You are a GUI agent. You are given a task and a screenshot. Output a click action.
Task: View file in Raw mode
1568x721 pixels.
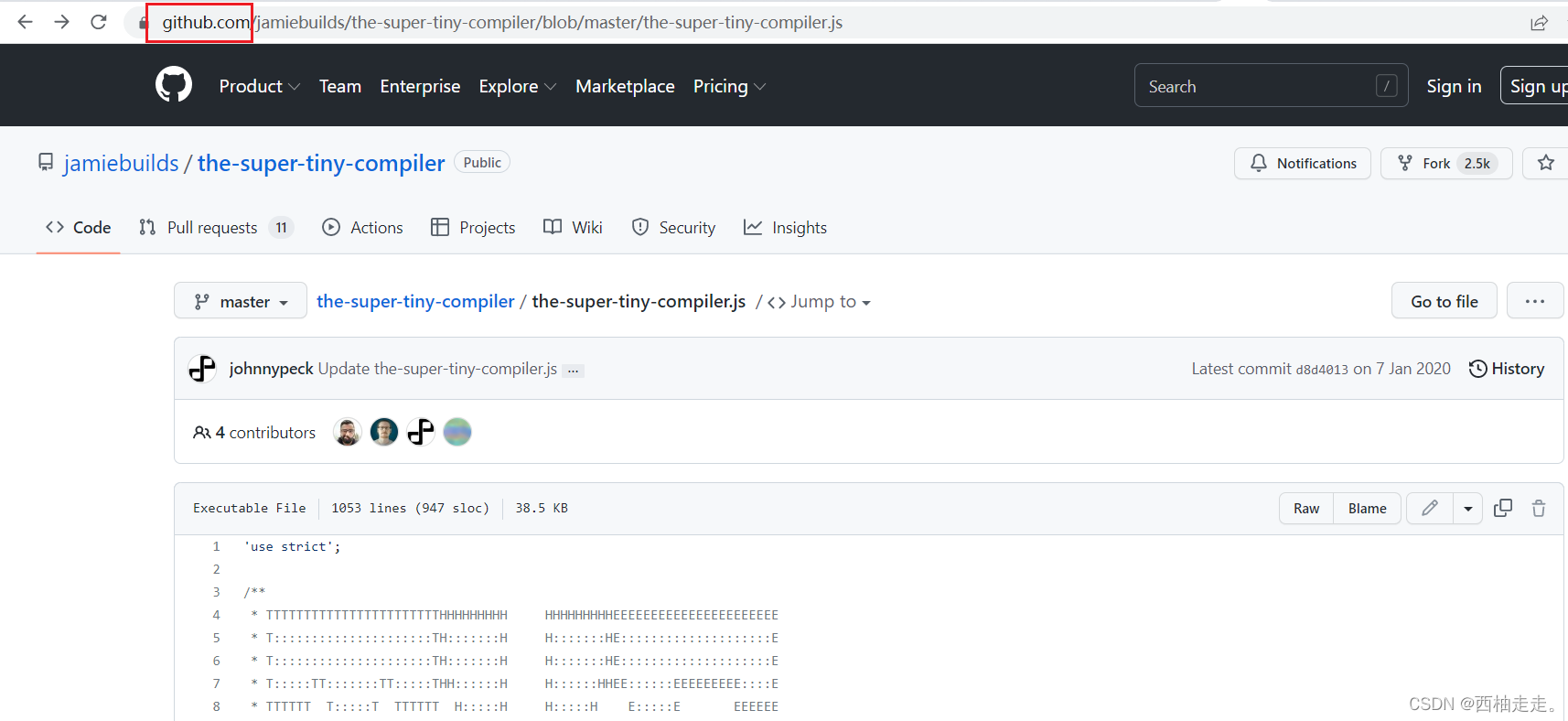(1306, 508)
